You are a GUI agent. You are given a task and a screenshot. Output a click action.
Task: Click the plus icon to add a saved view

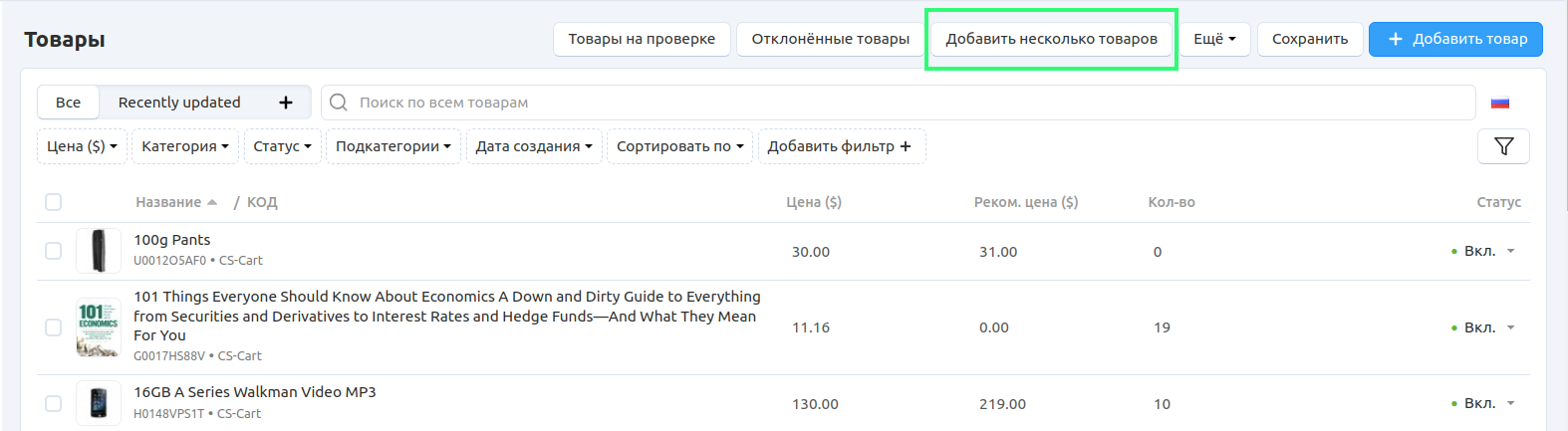click(286, 103)
